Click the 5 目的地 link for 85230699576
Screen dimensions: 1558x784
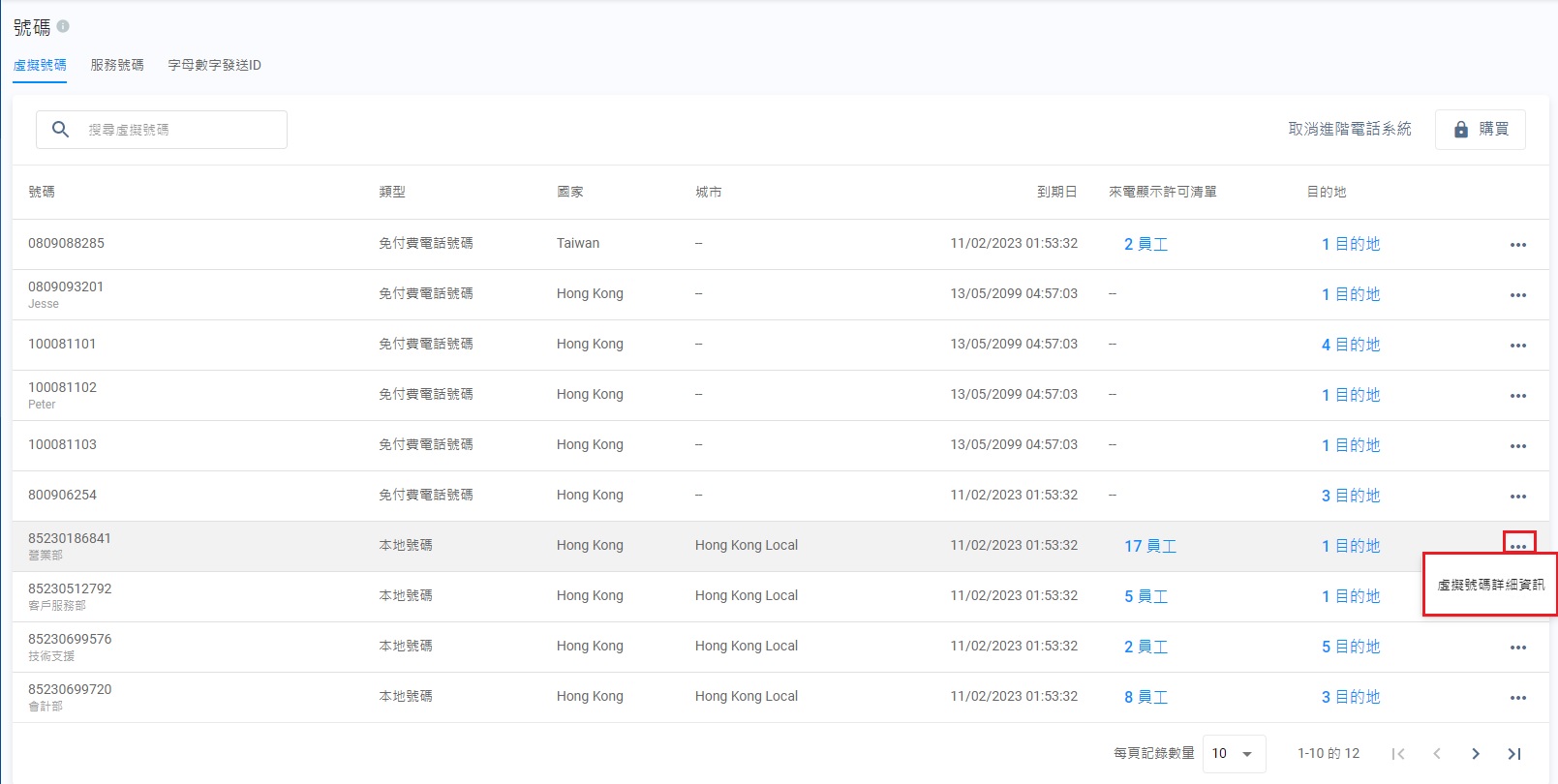click(1350, 647)
